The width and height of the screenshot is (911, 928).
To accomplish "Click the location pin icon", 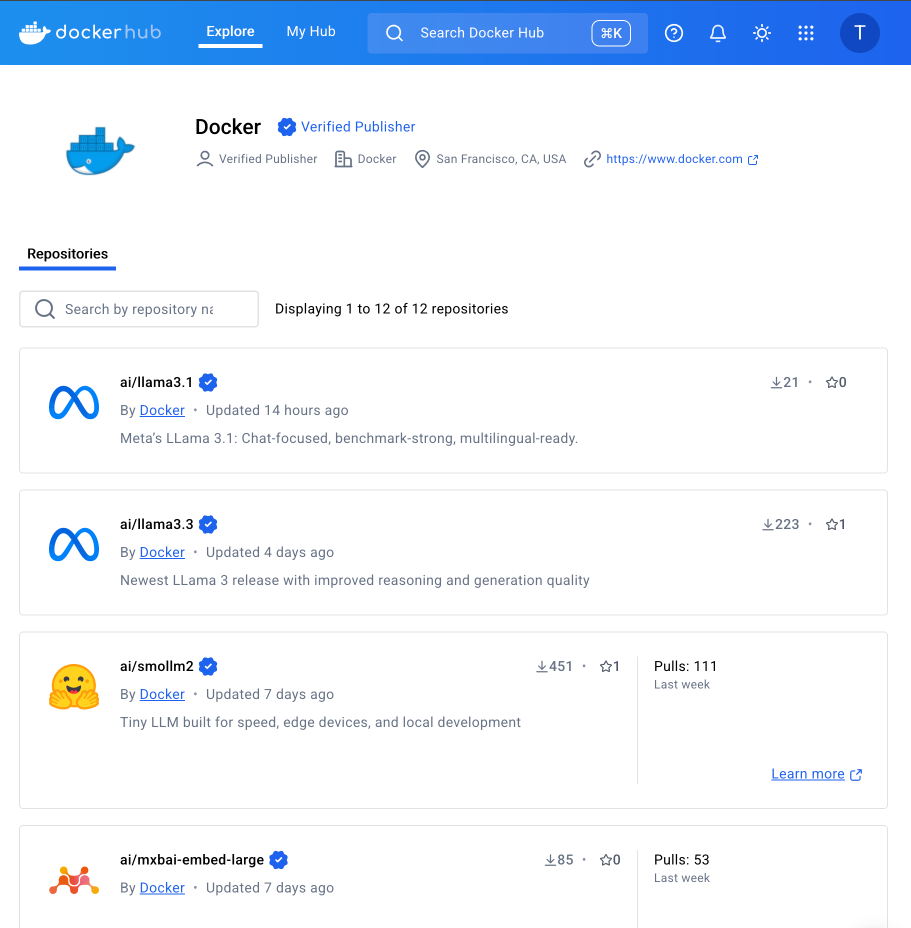I will [422, 159].
